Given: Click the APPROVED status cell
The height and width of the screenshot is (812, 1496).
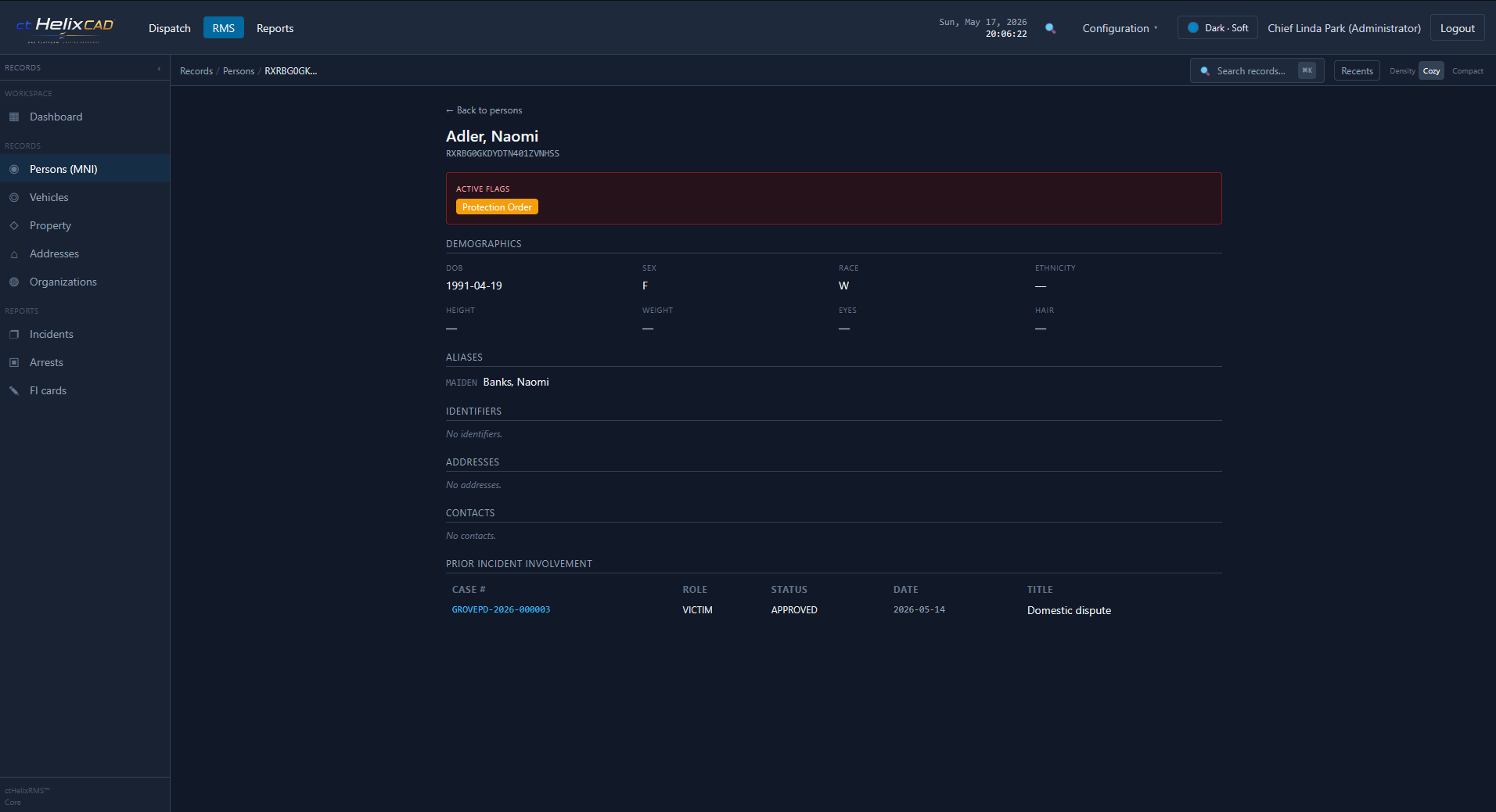Looking at the screenshot, I should pyautogui.click(x=794, y=610).
